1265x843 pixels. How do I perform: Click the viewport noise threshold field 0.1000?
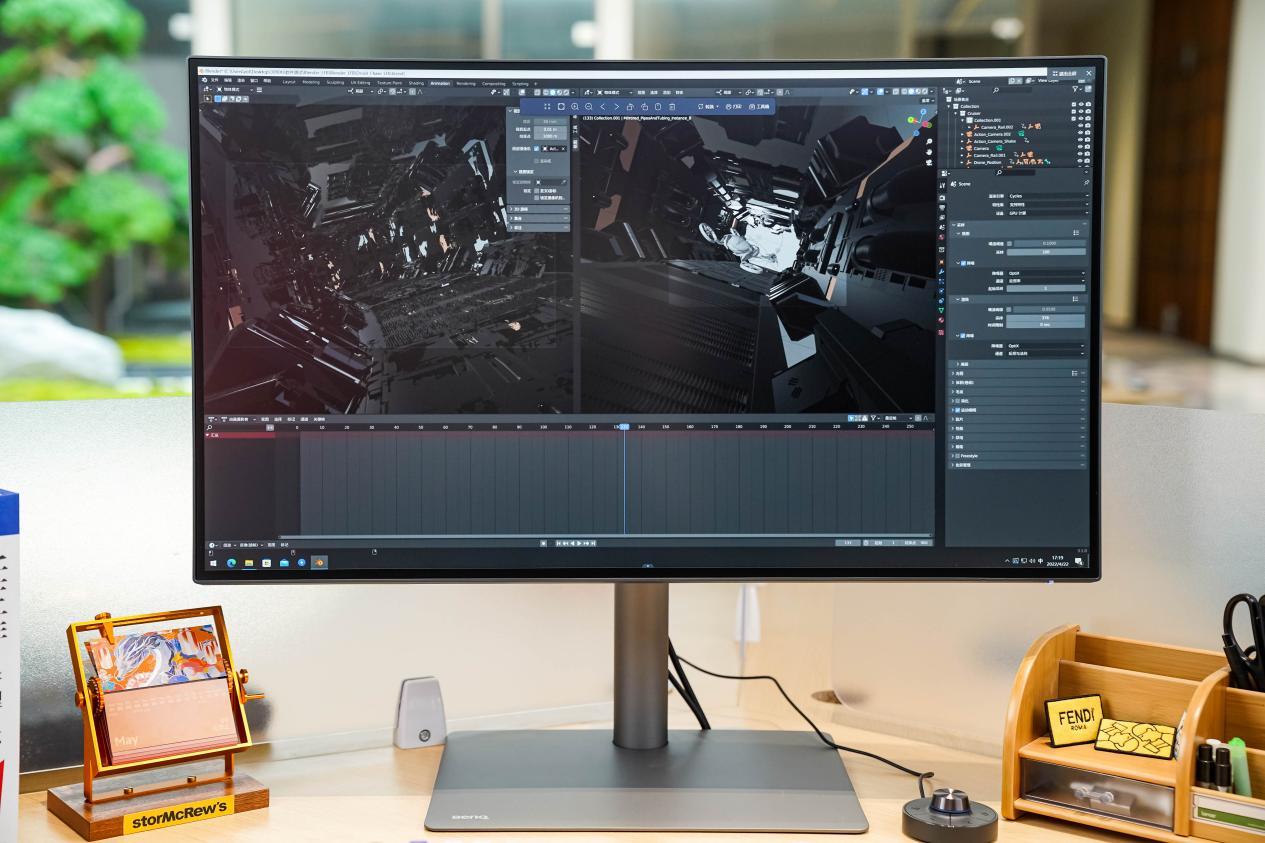pyautogui.click(x=1049, y=243)
